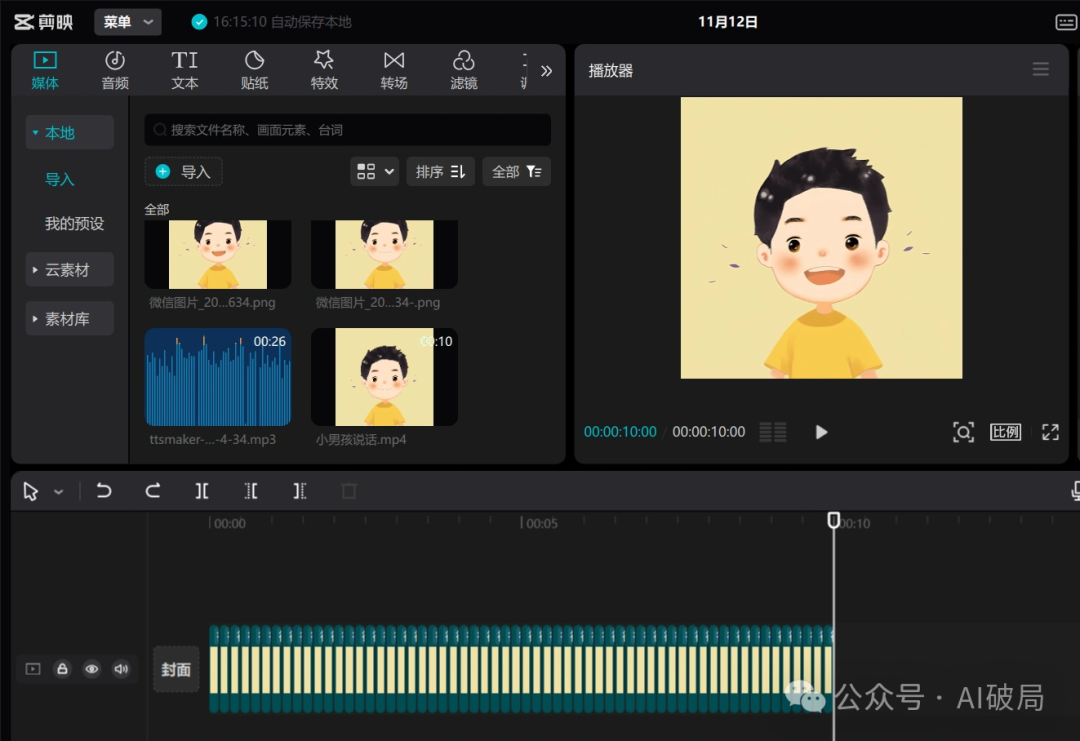Open the 特效 effects tab
Viewport: 1080px width, 741px height.
[x=324, y=70]
